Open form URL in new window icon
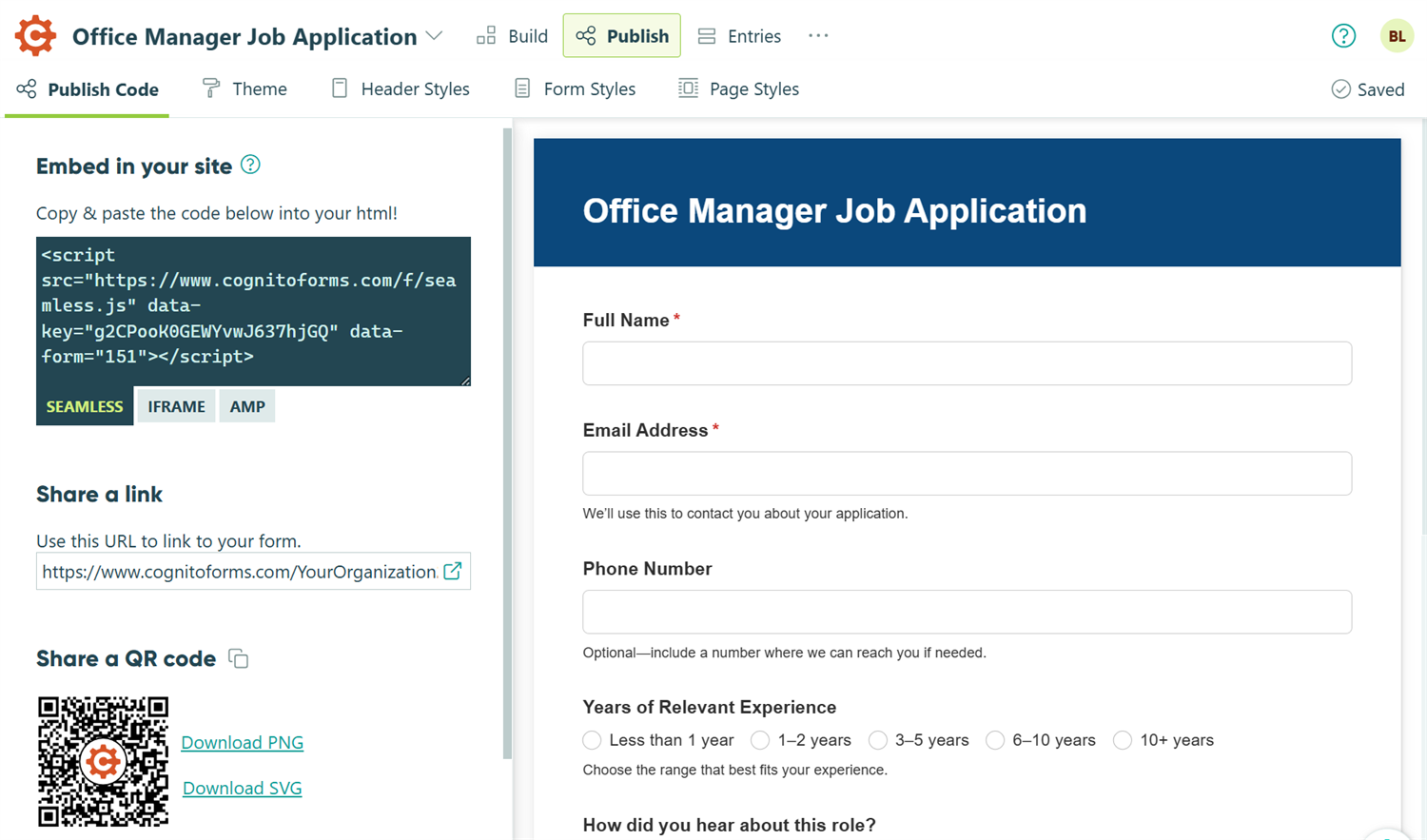1427x840 pixels. [x=453, y=571]
